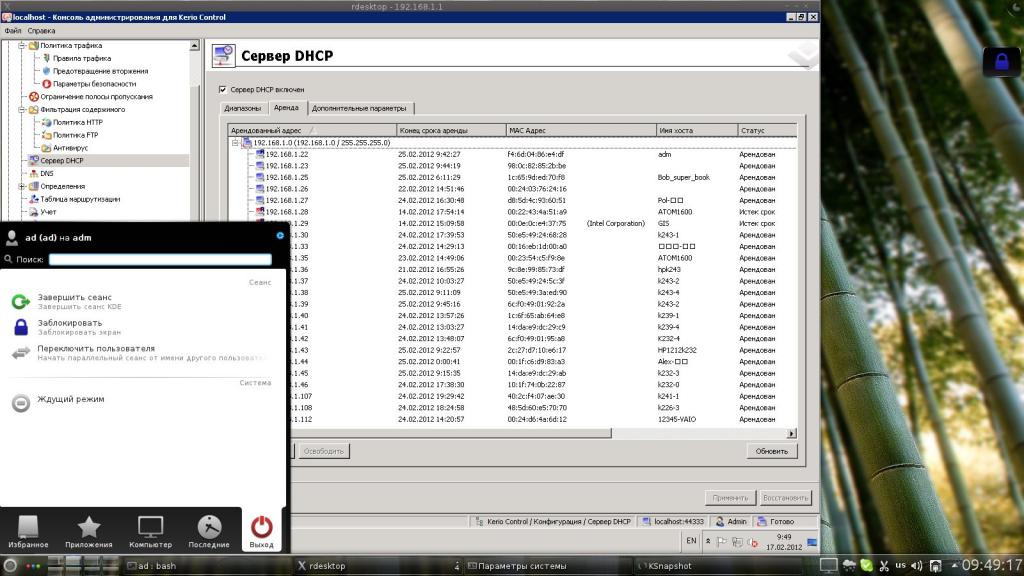Open Последние in the KDE launcher

(209, 532)
